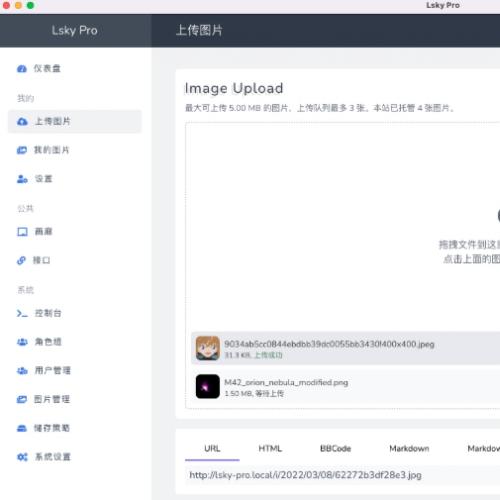Image resolution: width=500 pixels, height=500 pixels.
Task: Click the storage strategy icon next to 储存策略
Action: pos(22,428)
